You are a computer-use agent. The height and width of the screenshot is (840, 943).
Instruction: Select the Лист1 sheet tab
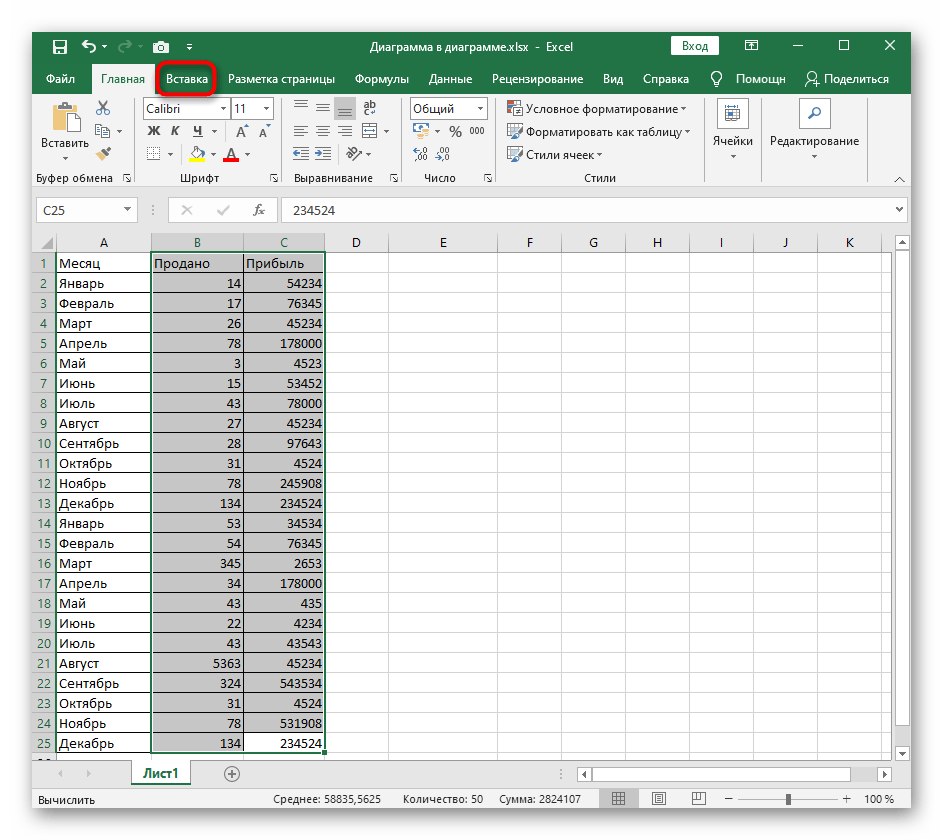click(161, 773)
